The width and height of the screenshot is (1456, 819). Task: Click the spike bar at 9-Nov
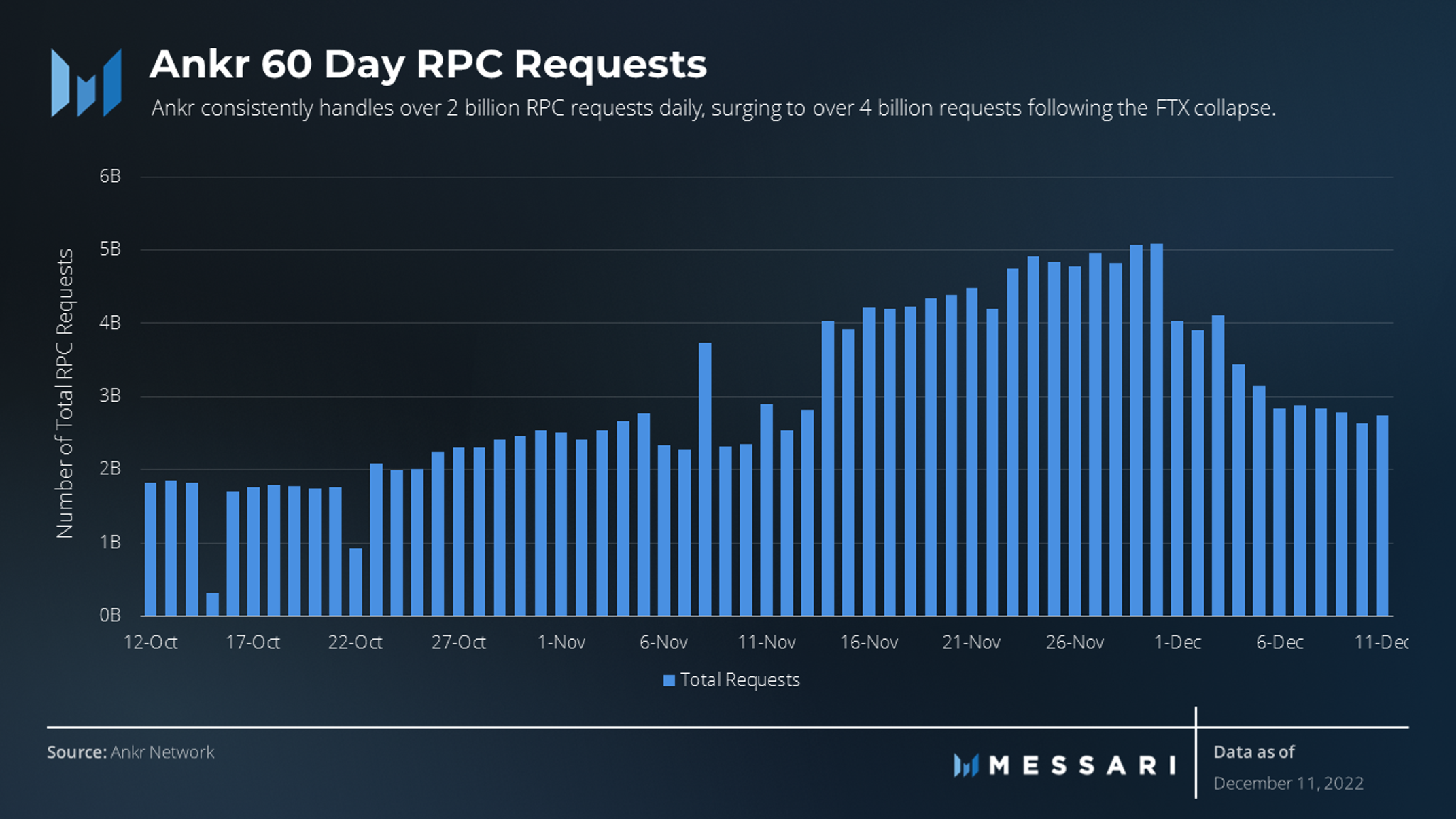point(705,479)
